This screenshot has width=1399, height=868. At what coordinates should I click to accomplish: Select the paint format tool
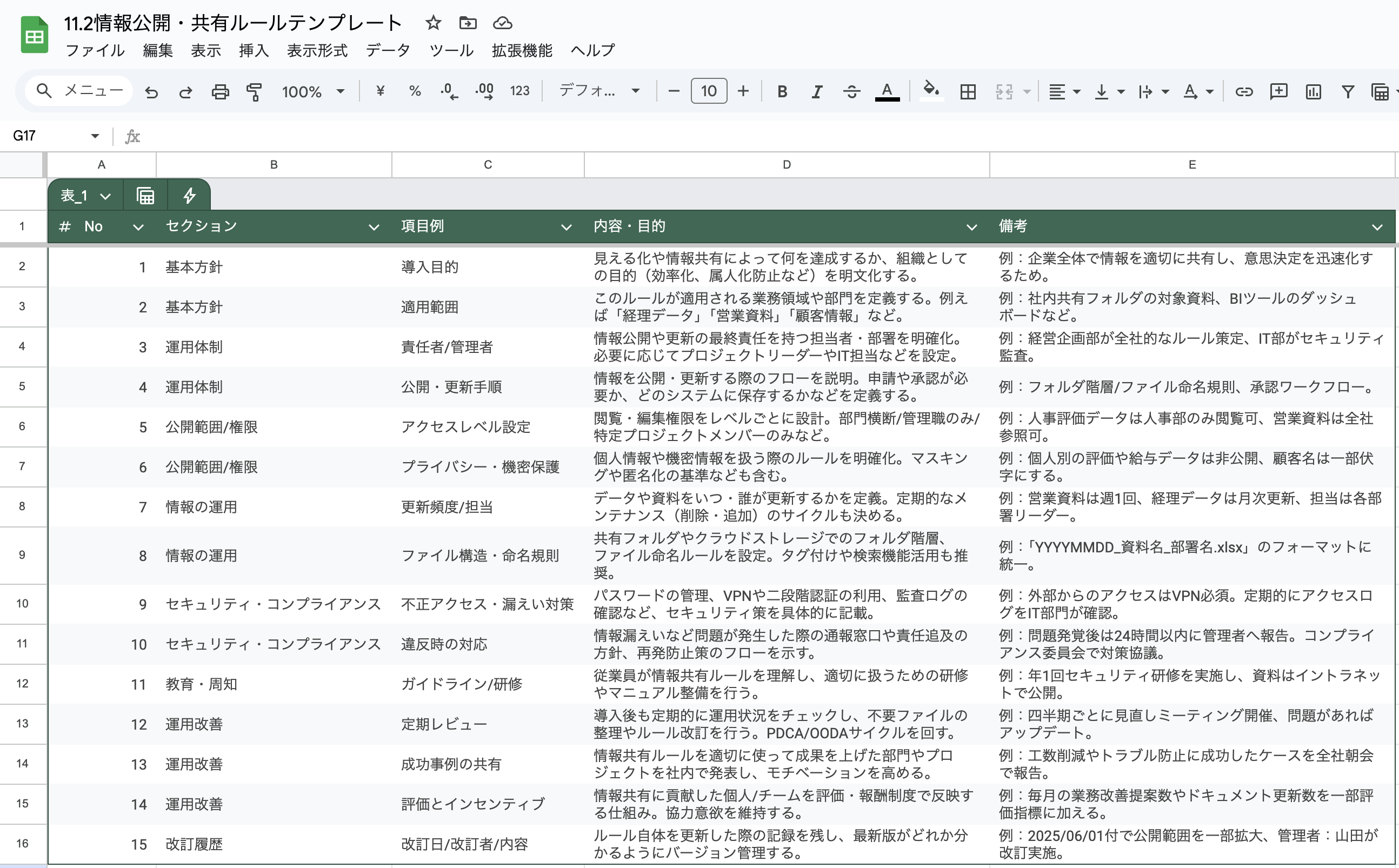point(254,91)
